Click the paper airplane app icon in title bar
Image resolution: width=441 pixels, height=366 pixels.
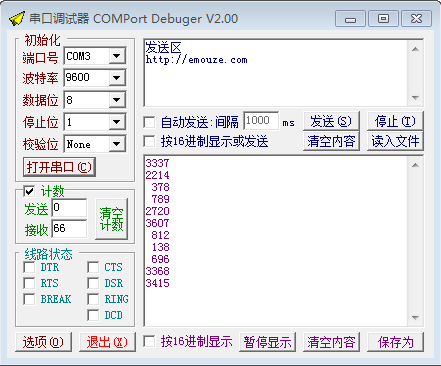(x=16, y=19)
